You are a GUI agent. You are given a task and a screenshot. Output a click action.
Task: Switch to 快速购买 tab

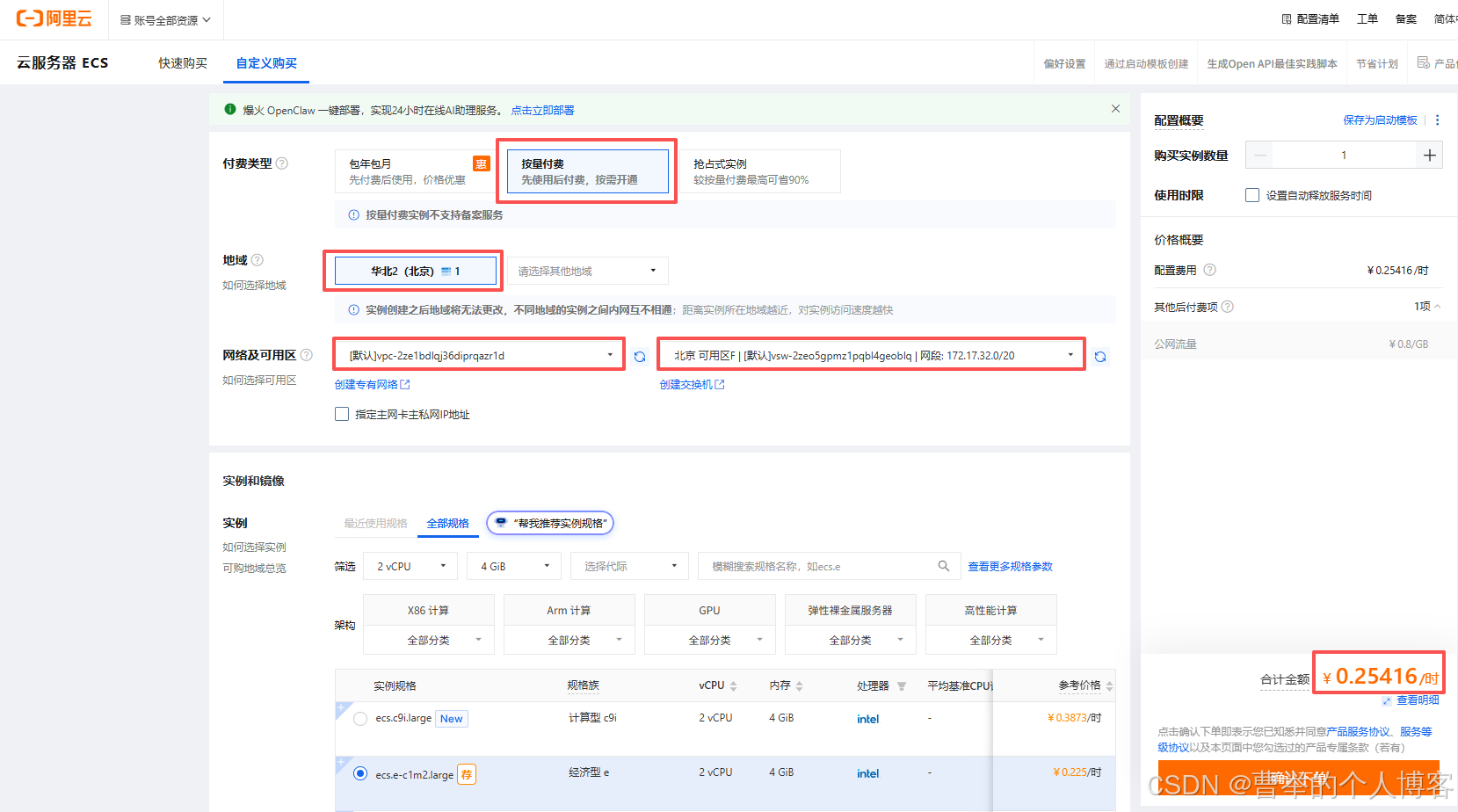[x=183, y=63]
